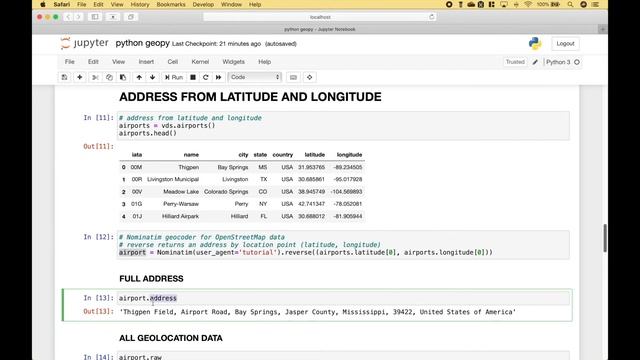Click the Python logo icon
The image size is (640, 360).
coord(535,43)
